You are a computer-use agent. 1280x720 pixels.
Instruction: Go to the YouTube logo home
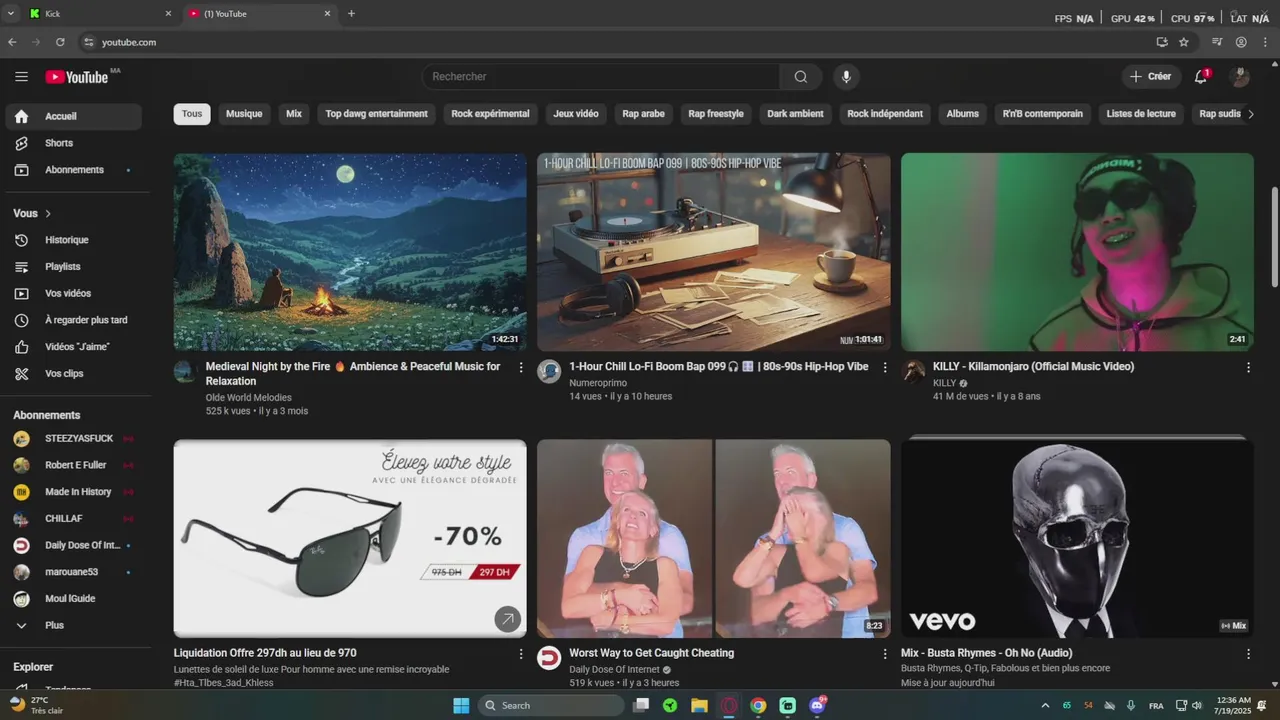pyautogui.click(x=77, y=77)
